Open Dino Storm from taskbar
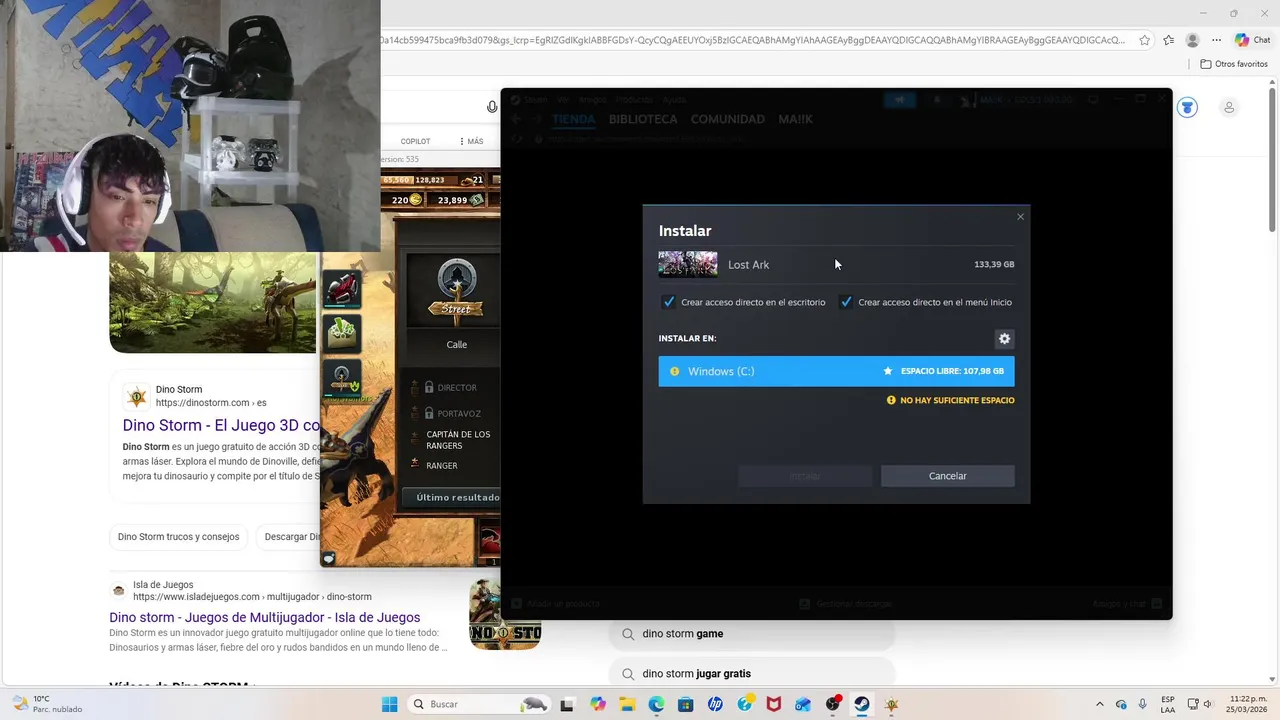 [891, 704]
